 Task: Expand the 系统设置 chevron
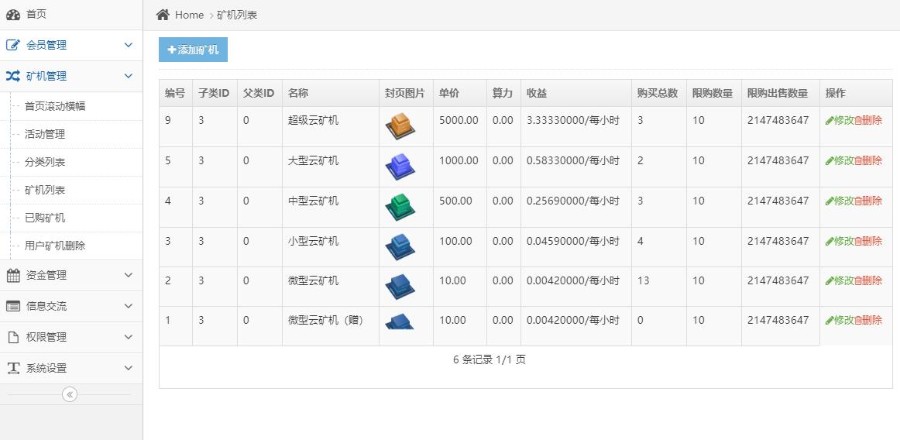tap(128, 368)
